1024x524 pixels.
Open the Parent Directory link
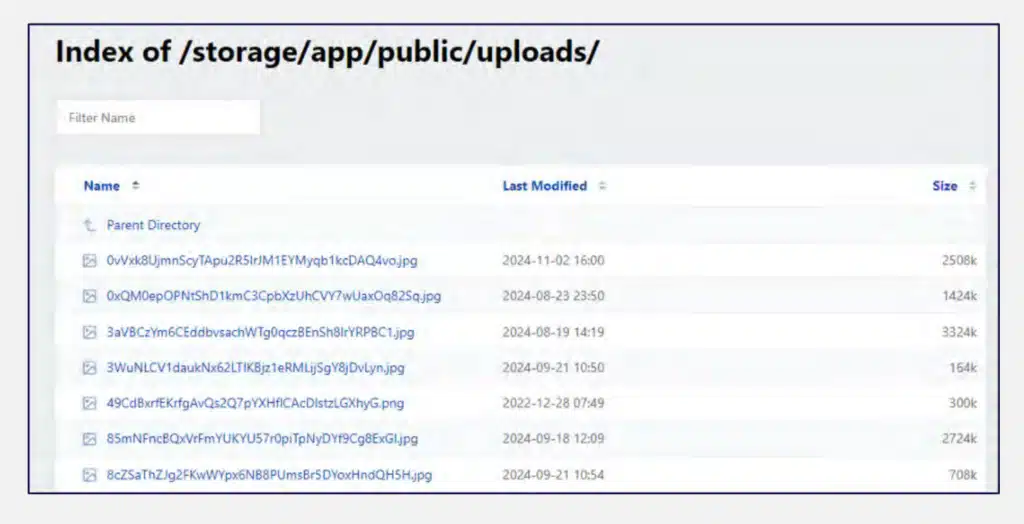(x=153, y=225)
